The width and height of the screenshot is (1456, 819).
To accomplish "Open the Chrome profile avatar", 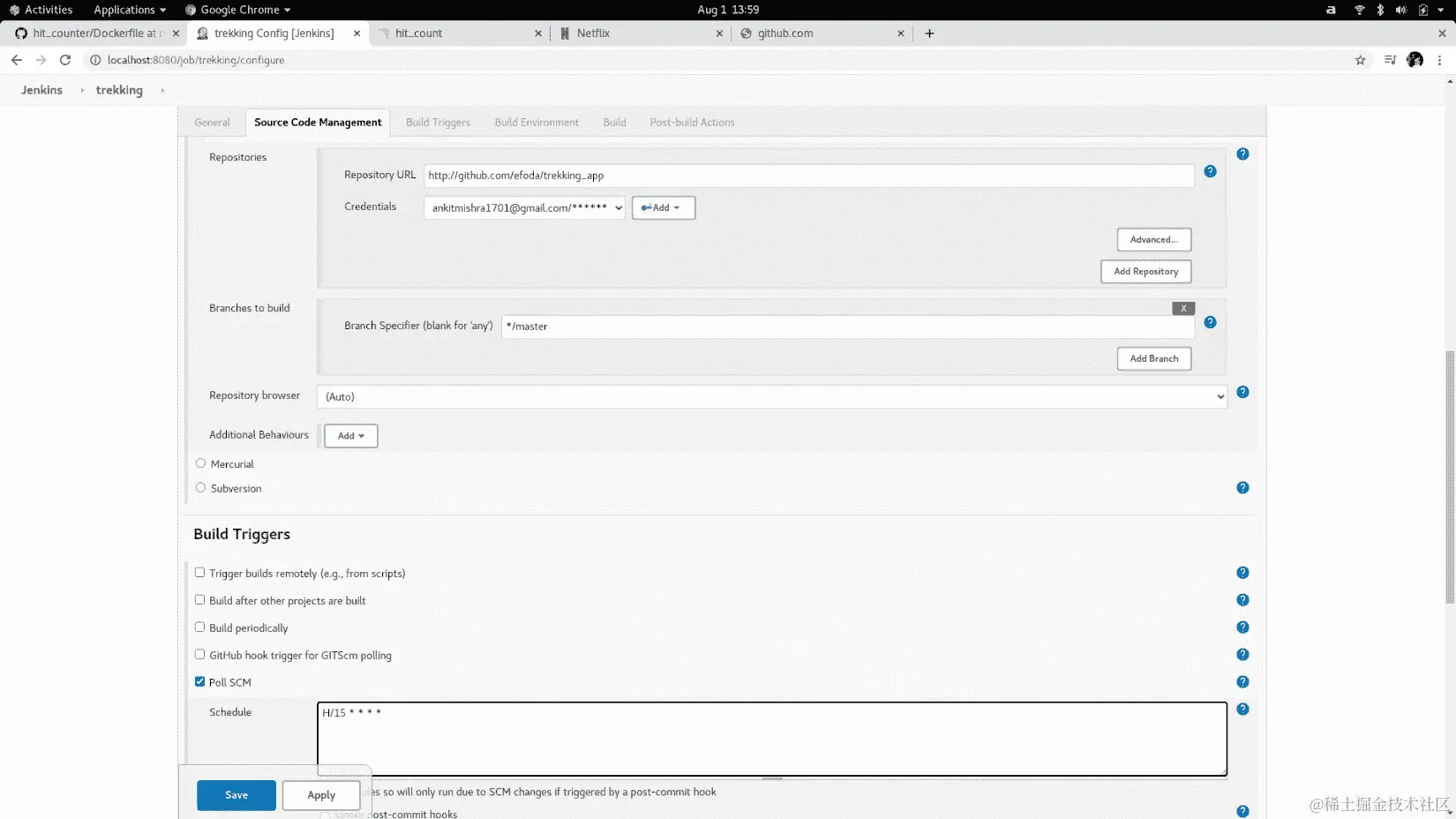I will (x=1415, y=60).
